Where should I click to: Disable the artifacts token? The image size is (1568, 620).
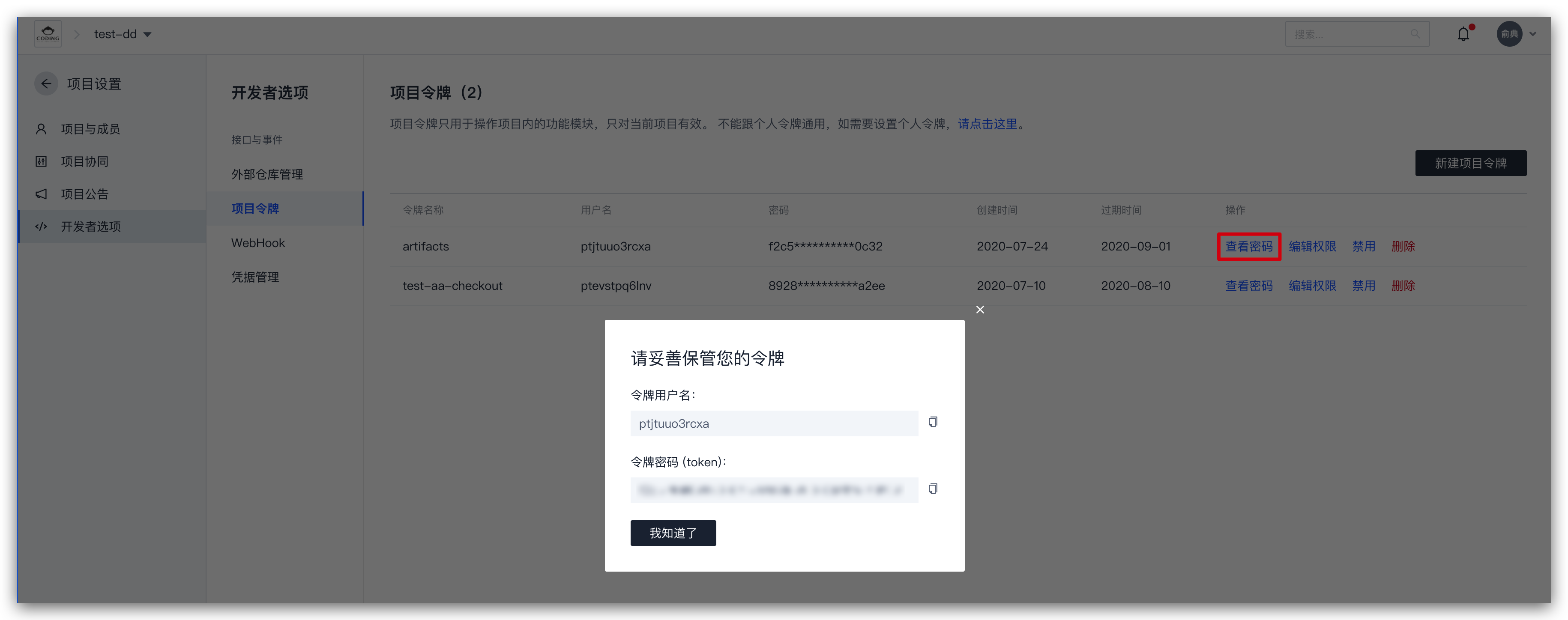click(x=1364, y=247)
